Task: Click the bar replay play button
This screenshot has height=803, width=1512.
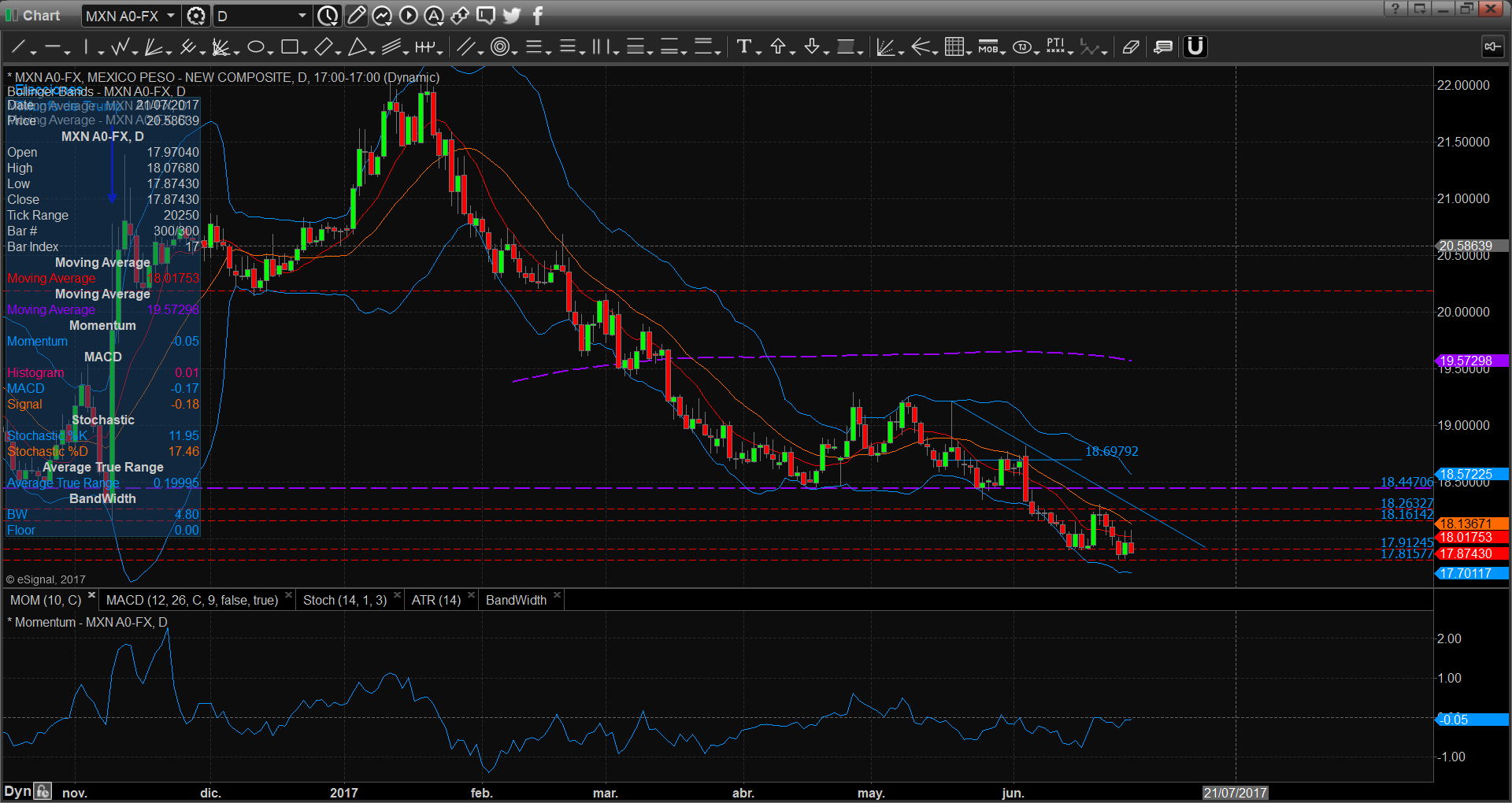Action: pyautogui.click(x=408, y=16)
